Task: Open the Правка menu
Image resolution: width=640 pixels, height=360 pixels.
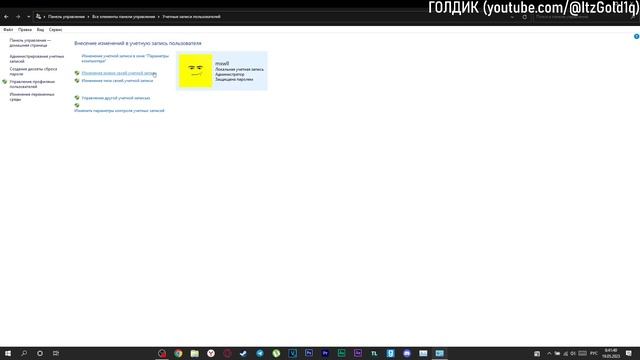Action: pyautogui.click(x=25, y=30)
